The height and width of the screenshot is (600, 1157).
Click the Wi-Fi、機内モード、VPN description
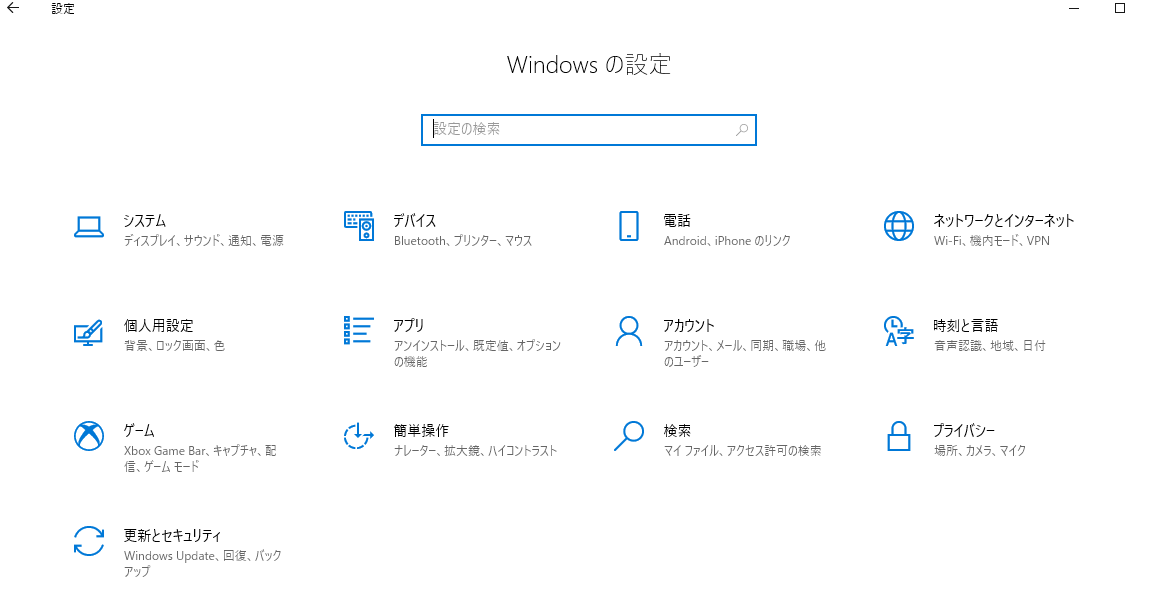pos(992,241)
